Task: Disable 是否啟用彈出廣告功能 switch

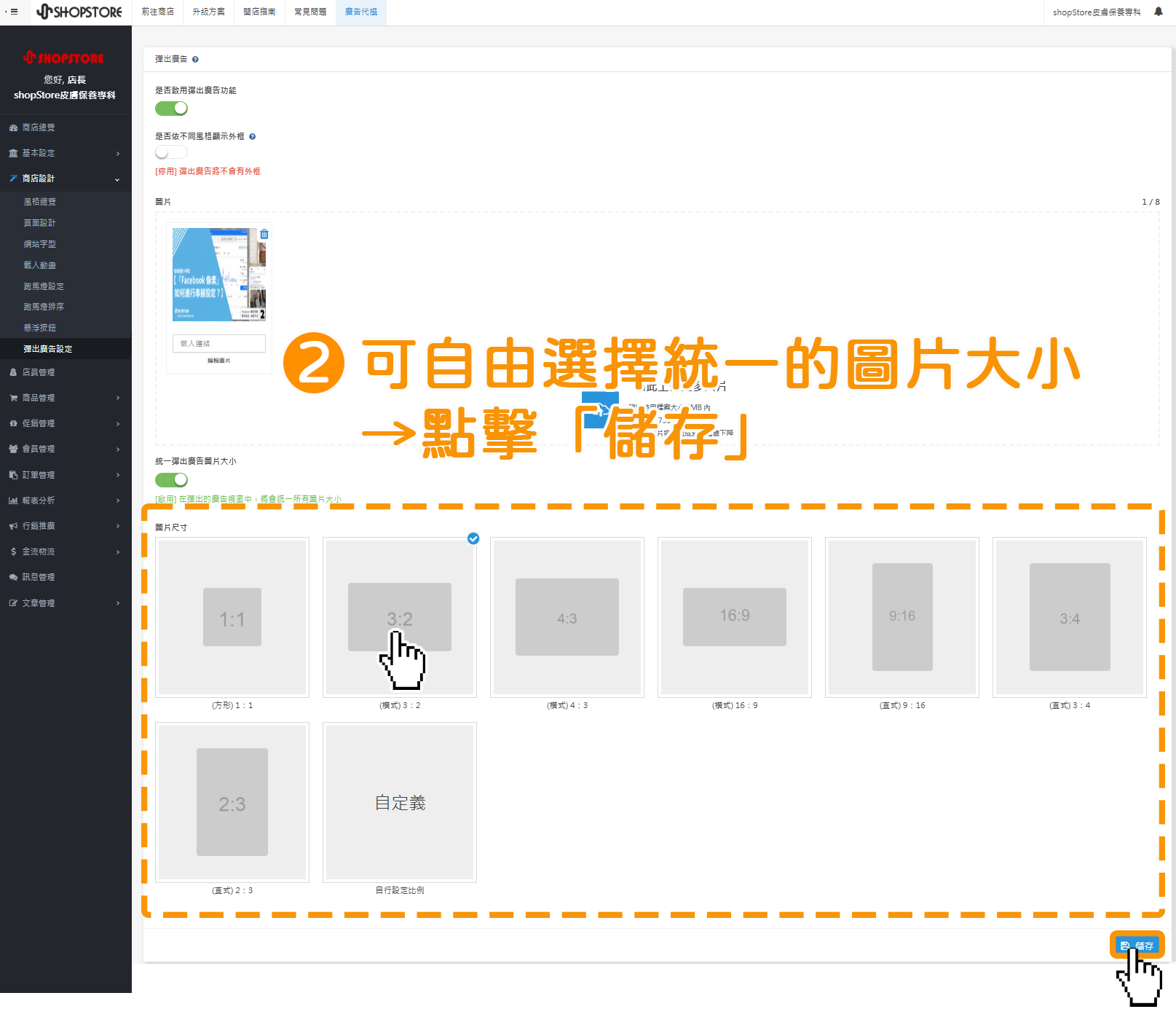Action: click(171, 109)
